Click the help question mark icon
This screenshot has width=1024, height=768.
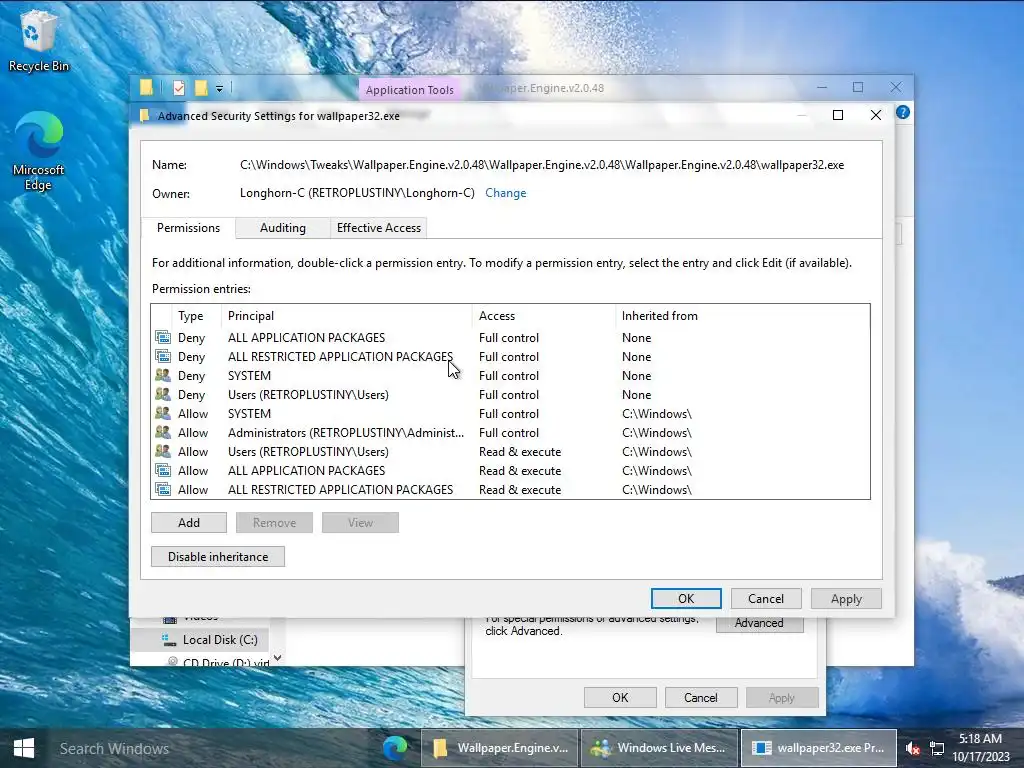pos(903,112)
